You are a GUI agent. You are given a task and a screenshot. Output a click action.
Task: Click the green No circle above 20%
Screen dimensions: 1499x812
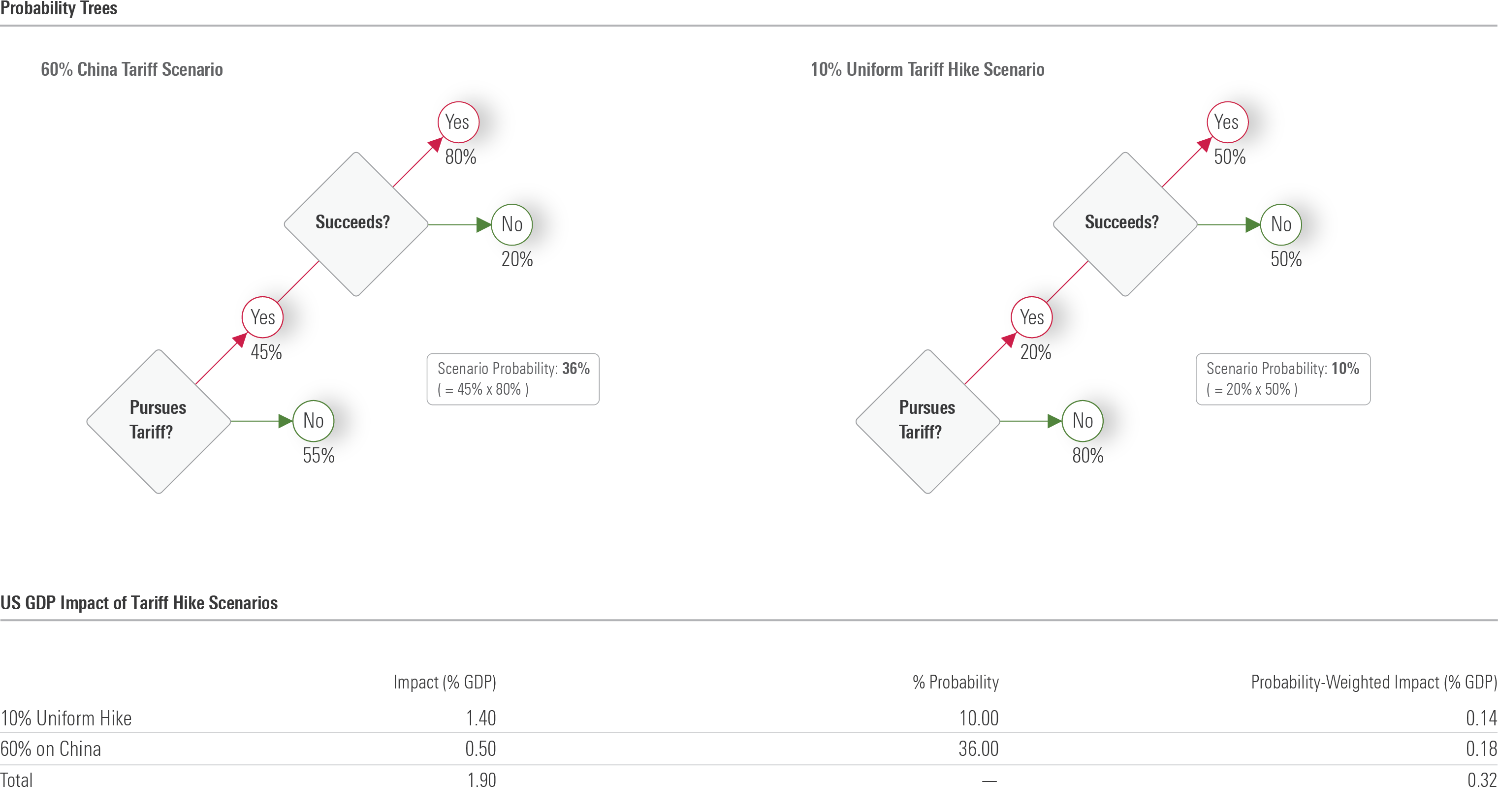pos(511,224)
